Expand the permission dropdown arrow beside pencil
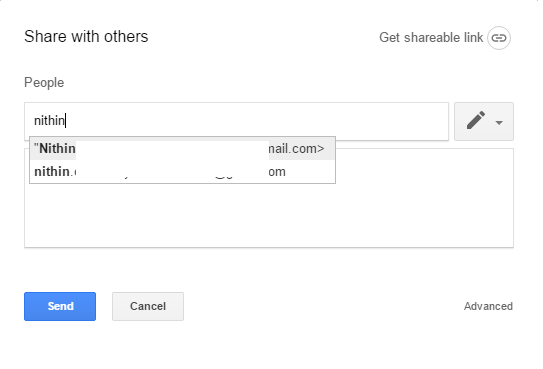Image resolution: width=543 pixels, height=369 pixels. 499,122
